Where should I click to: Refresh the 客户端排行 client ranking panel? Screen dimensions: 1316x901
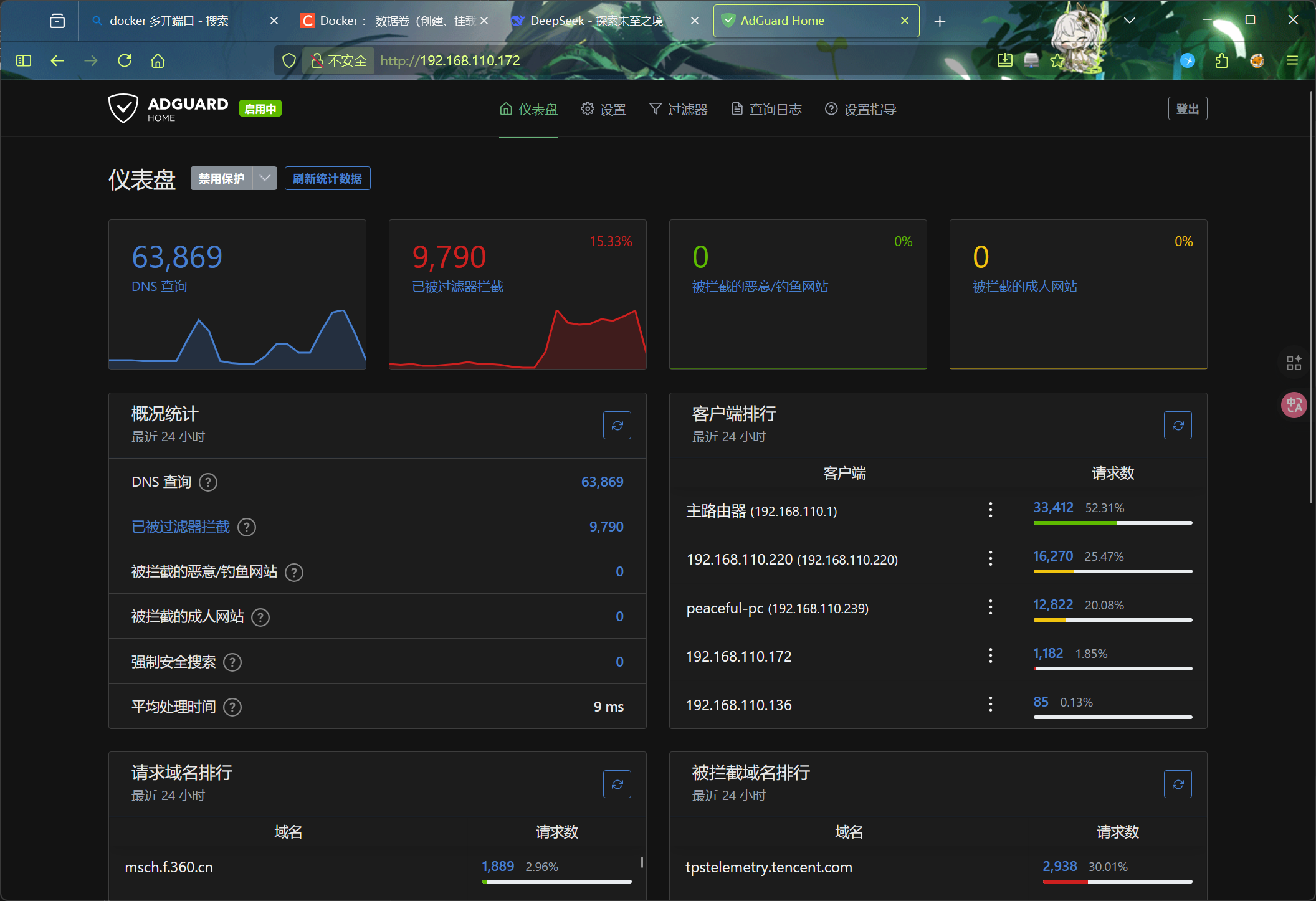pyautogui.click(x=1178, y=426)
